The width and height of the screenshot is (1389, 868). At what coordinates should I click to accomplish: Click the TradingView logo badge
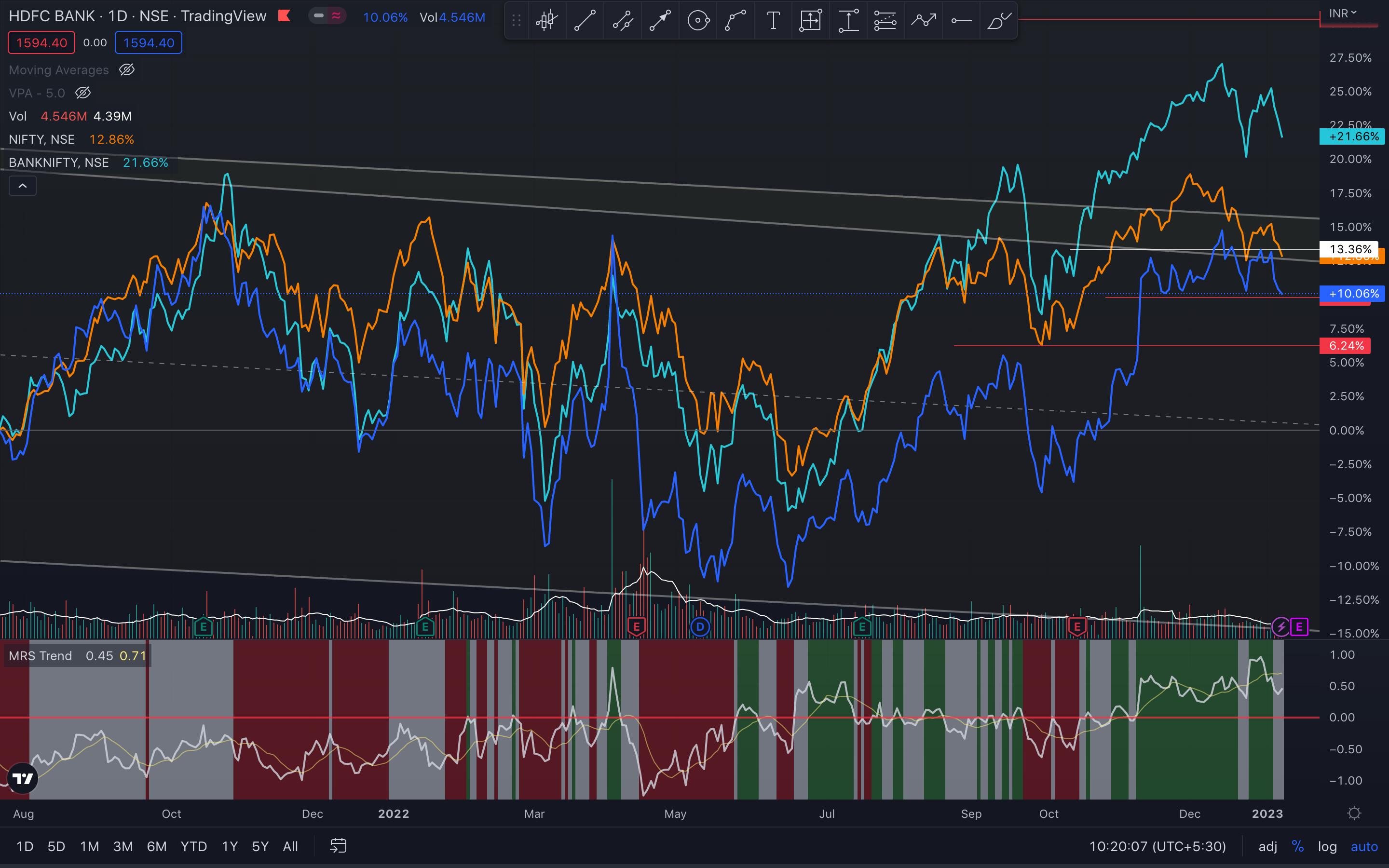click(22, 778)
